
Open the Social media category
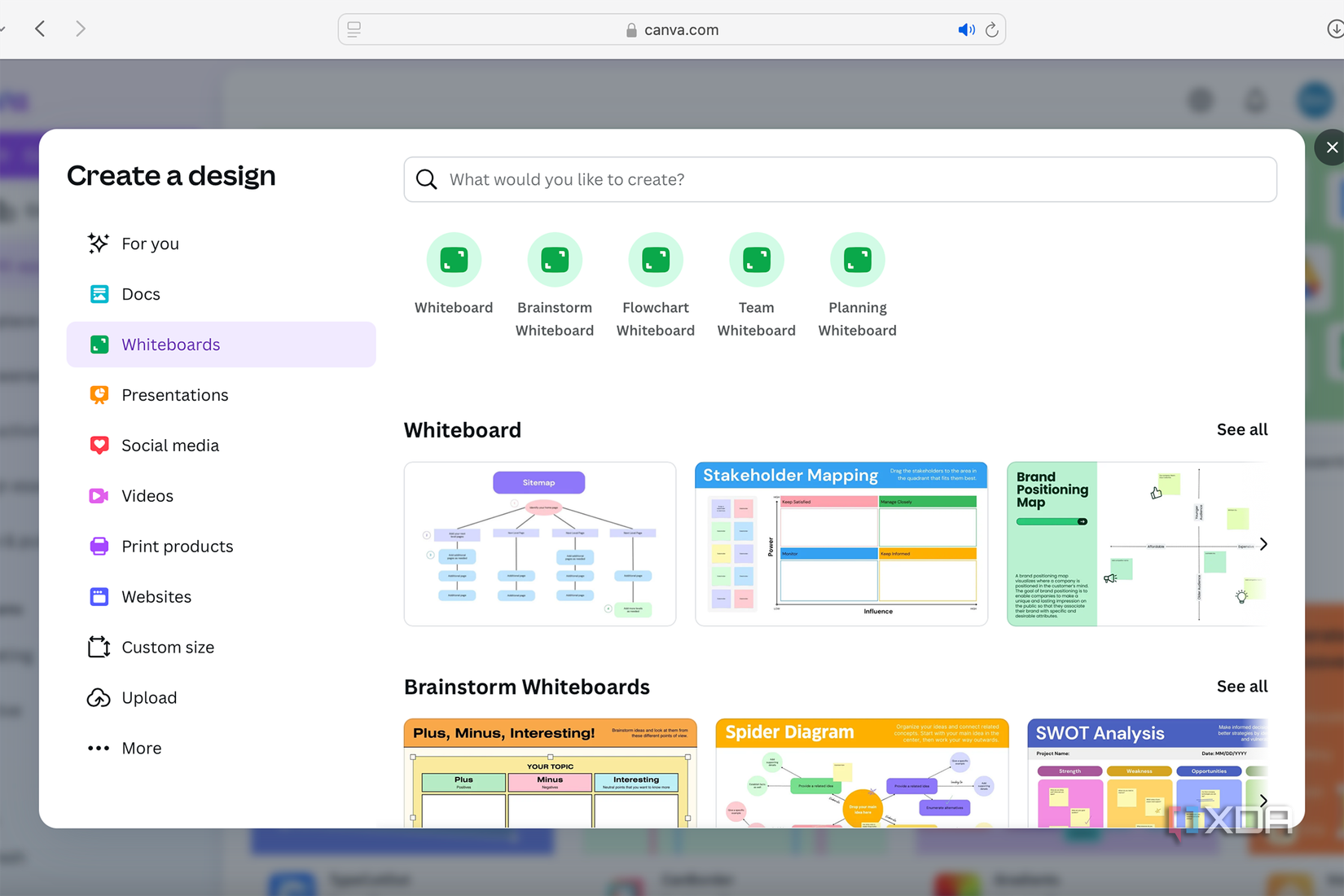click(x=221, y=446)
